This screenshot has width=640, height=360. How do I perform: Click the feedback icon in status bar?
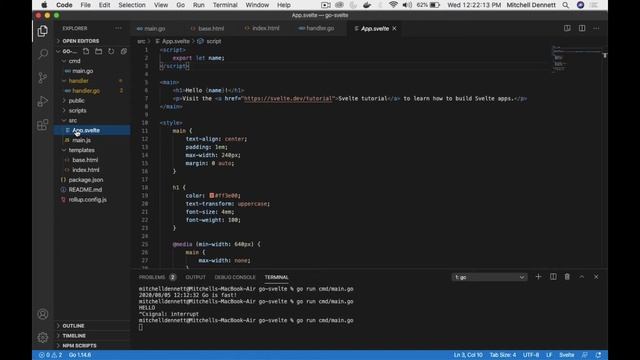584,355
